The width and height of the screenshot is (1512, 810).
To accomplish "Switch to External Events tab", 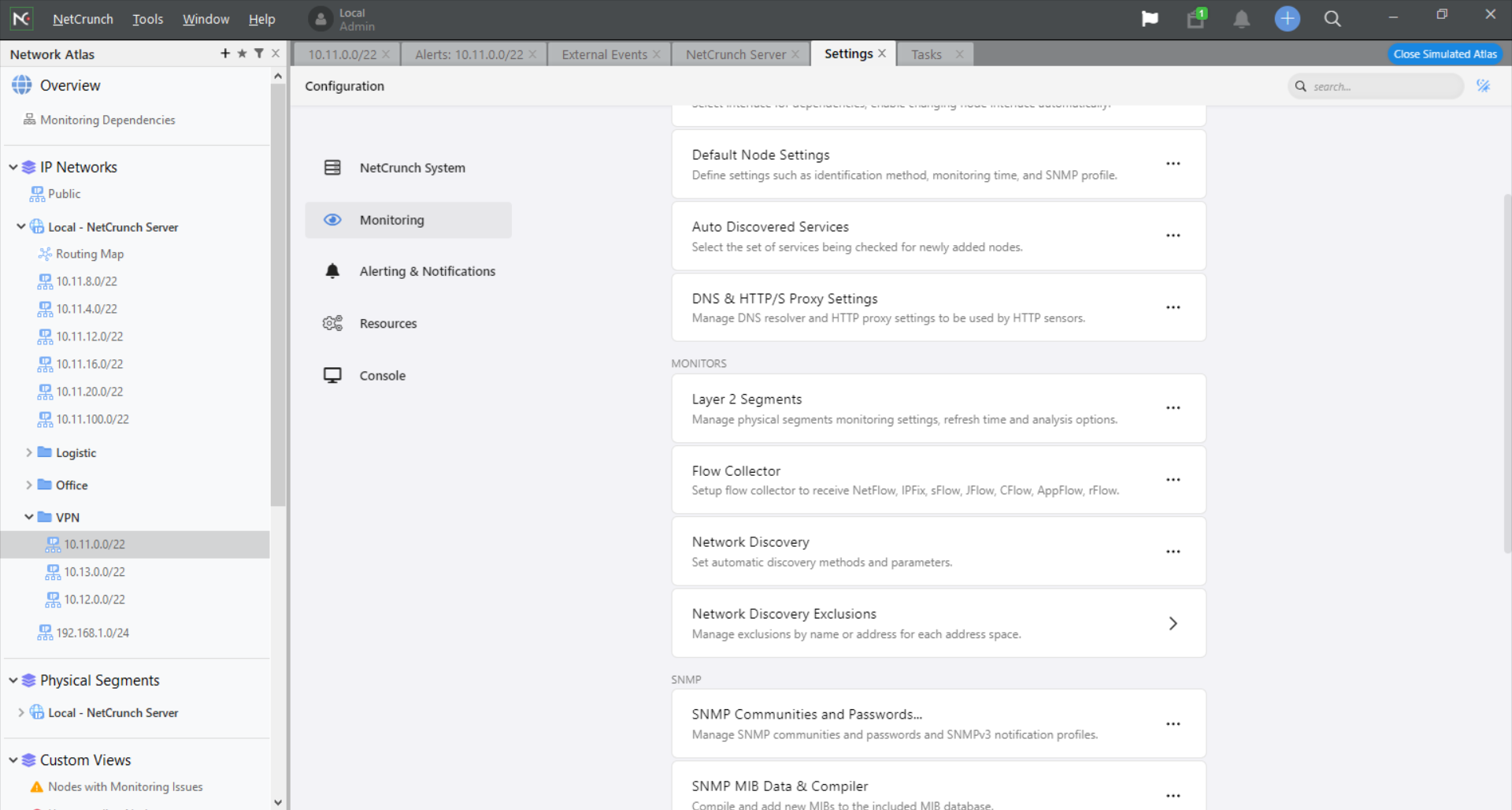I will click(x=605, y=54).
